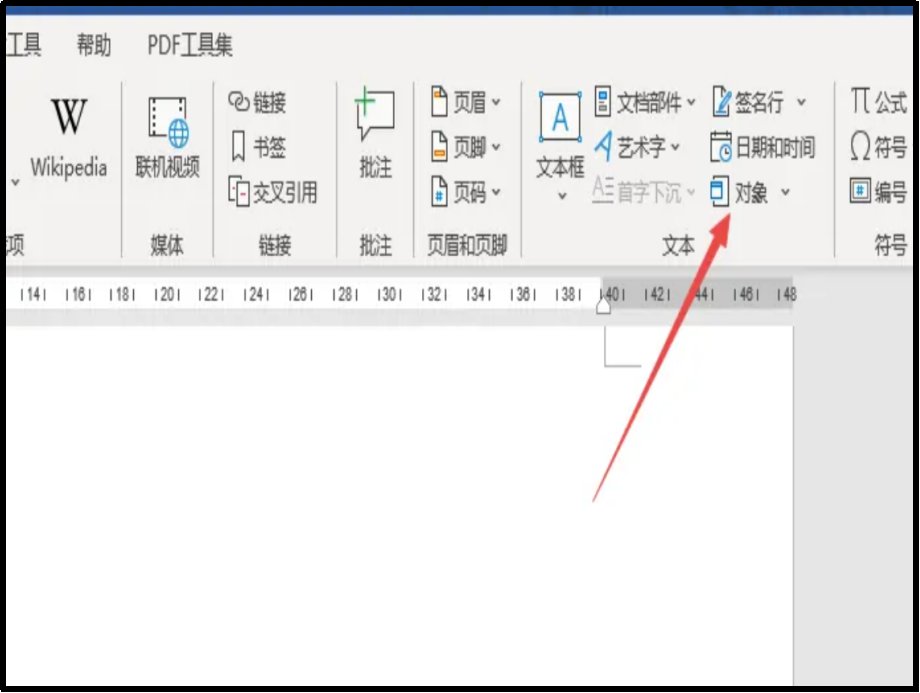Insert a Wikipedia reference
920x693 pixels.
(68, 135)
